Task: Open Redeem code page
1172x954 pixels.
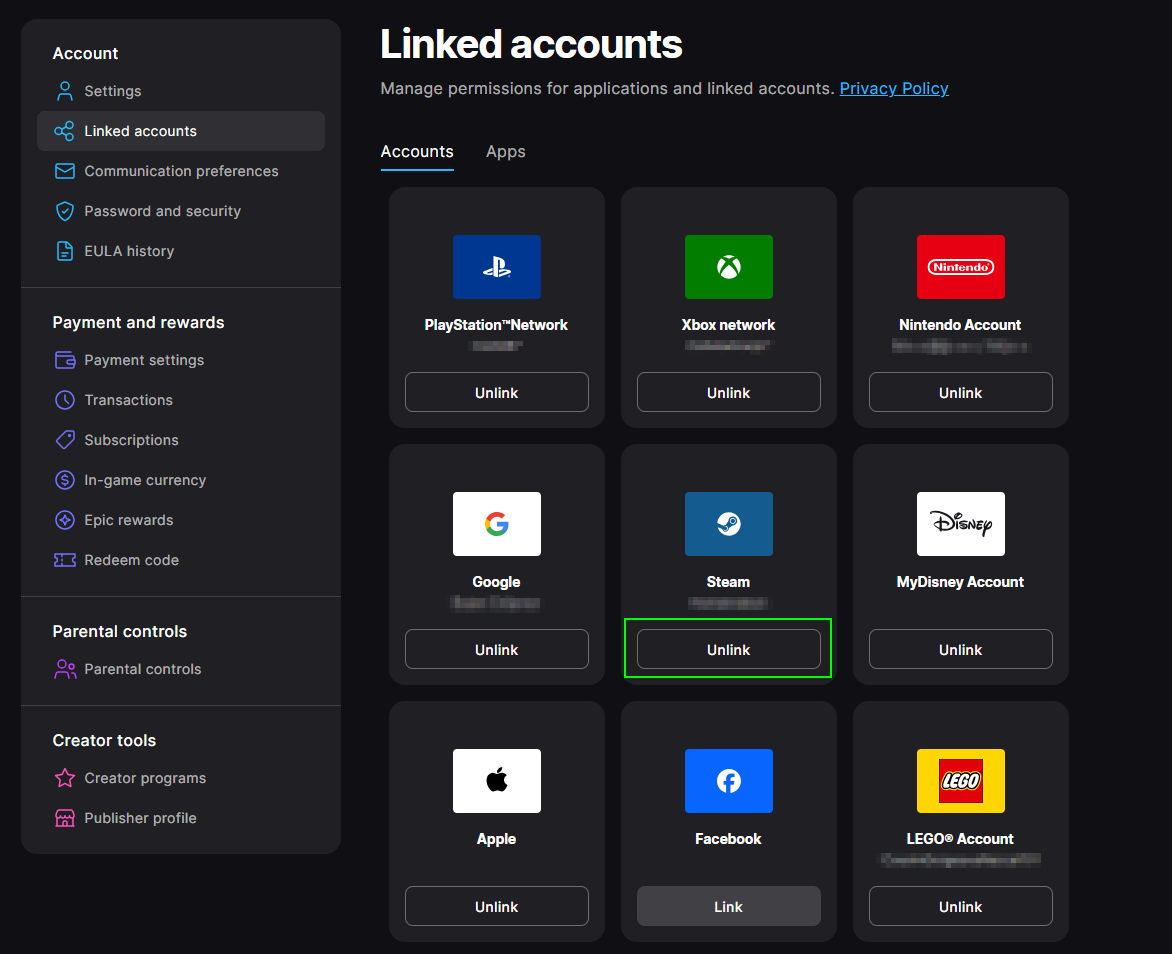Action: (131, 560)
